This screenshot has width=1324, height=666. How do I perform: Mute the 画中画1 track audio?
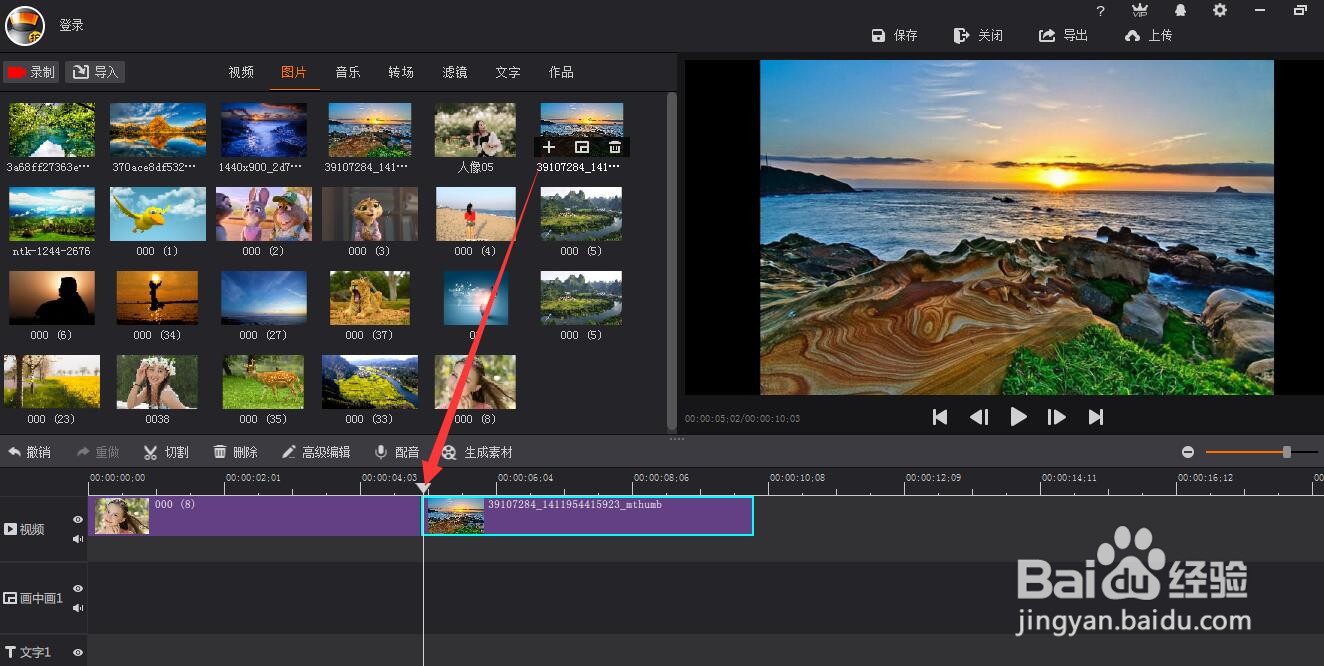tap(78, 608)
